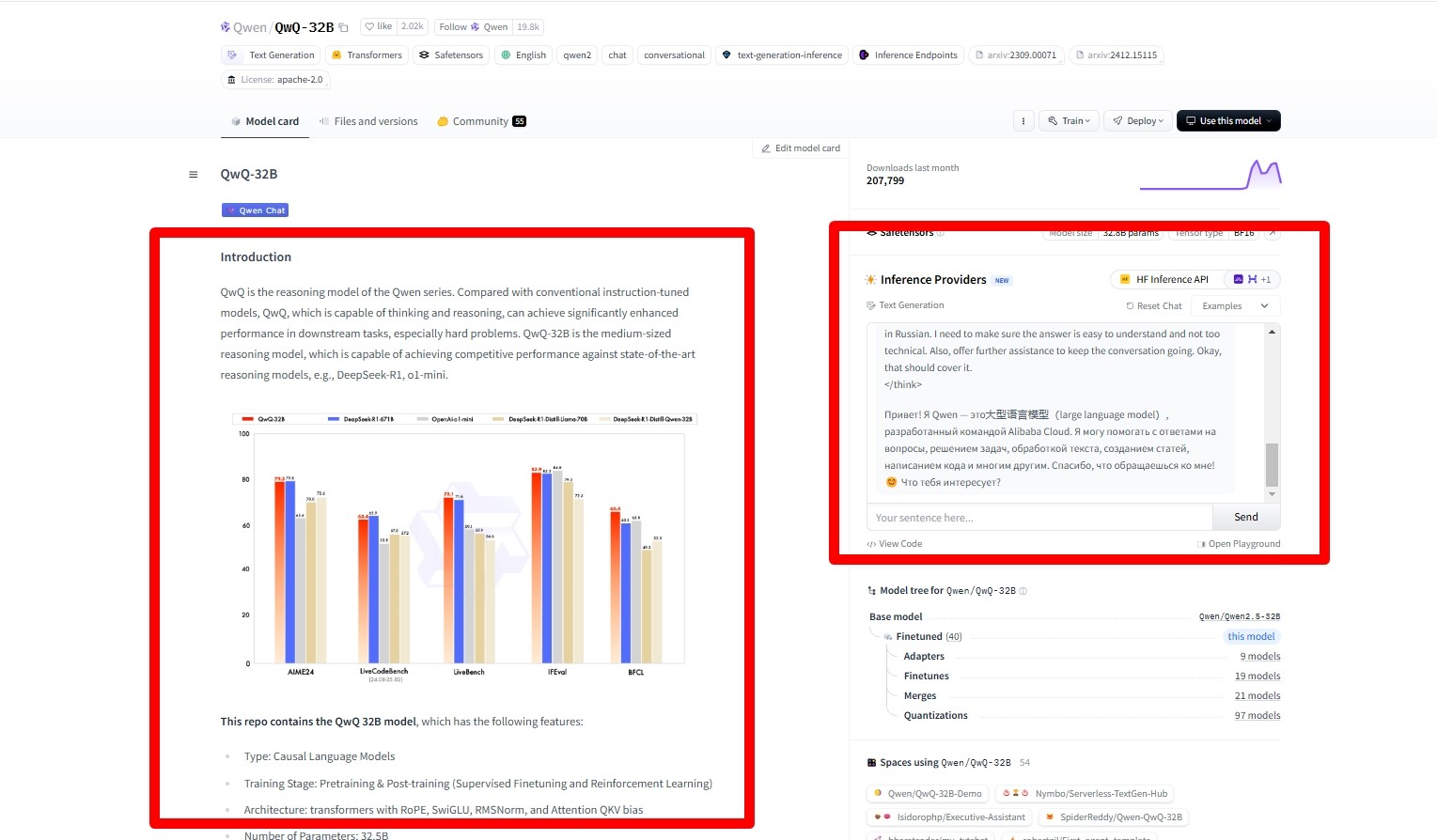This screenshot has width=1437, height=840.
Task: Open the Inference Endpoints tag
Action: [x=909, y=54]
